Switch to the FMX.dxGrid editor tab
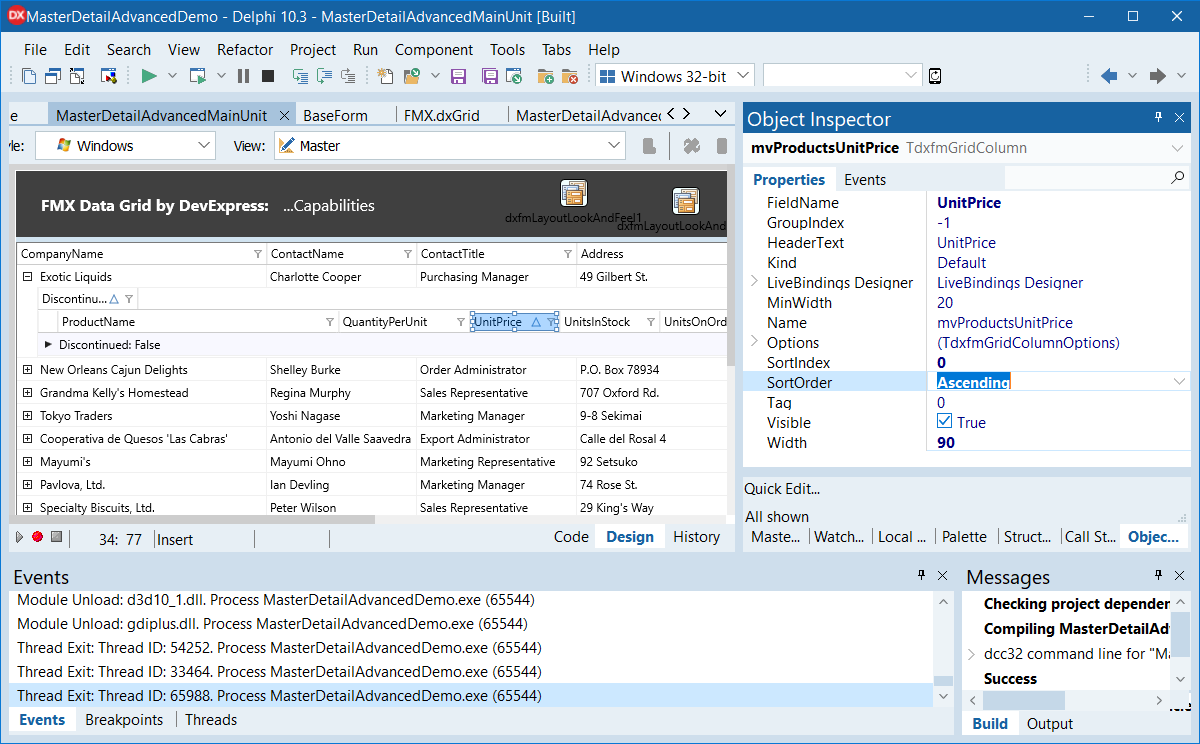 click(442, 115)
